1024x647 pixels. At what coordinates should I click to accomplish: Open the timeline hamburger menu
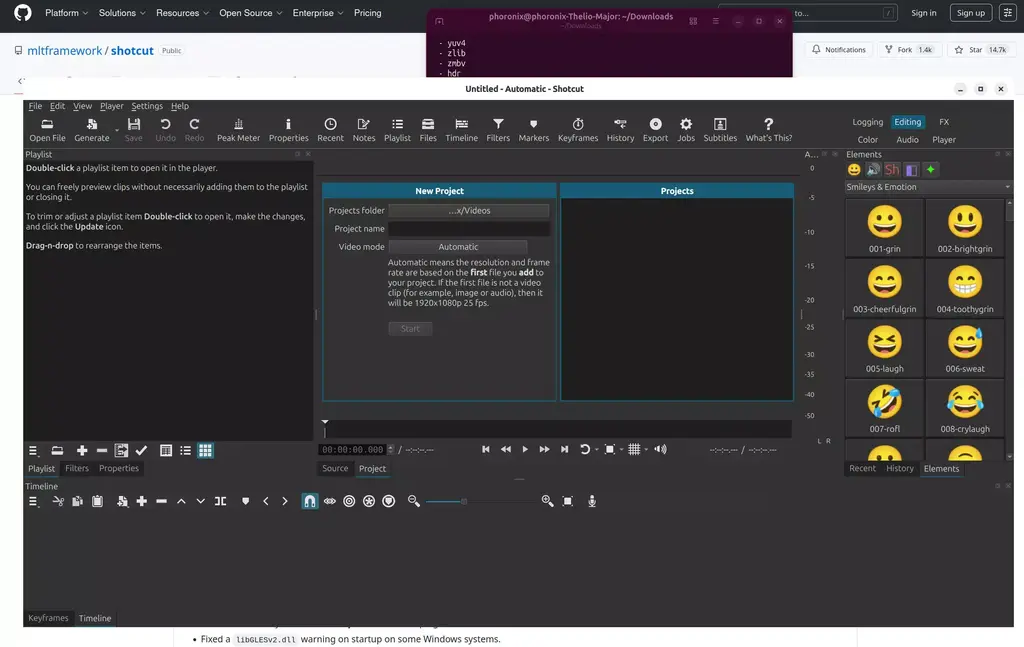pyautogui.click(x=33, y=501)
